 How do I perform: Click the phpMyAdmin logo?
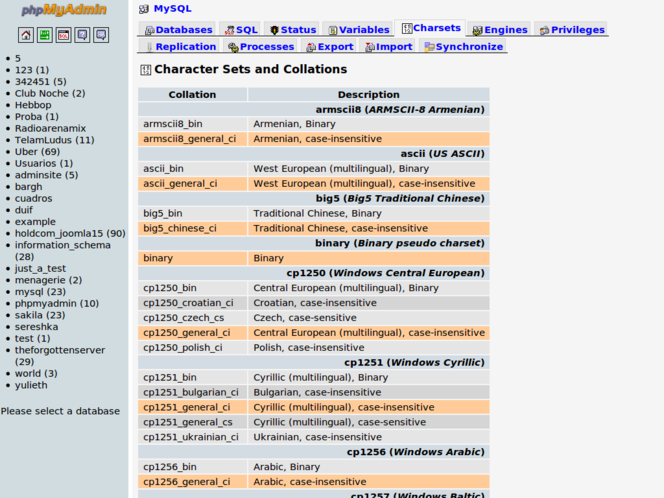click(x=64, y=11)
